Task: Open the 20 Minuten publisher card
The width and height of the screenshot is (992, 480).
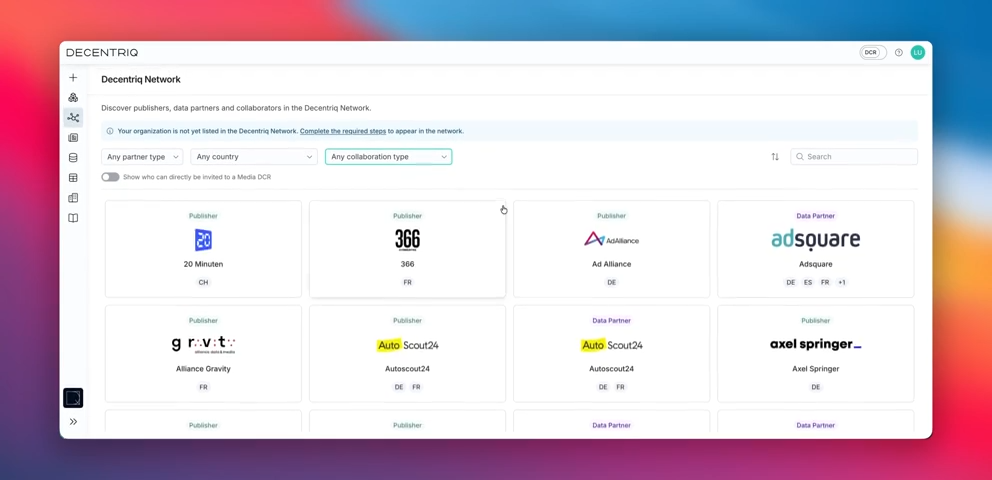Action: point(203,249)
